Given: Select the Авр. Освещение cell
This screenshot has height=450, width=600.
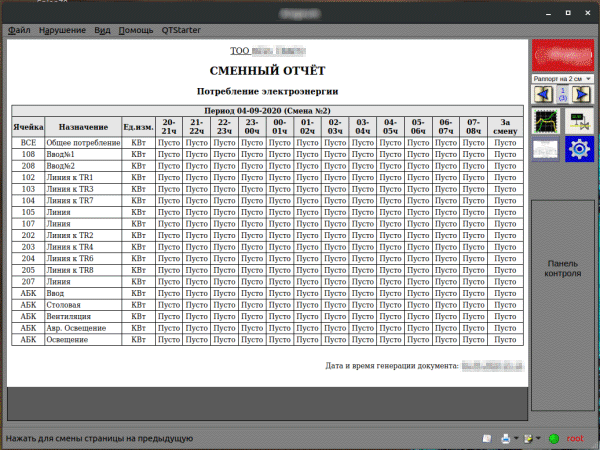Looking at the screenshot, I should tap(83, 328).
